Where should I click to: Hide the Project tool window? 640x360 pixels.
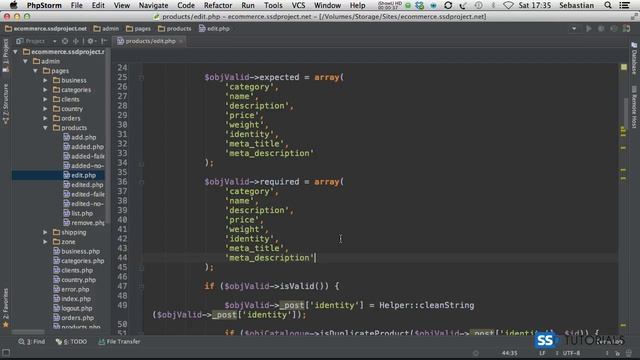pyautogui.click(x=104, y=41)
